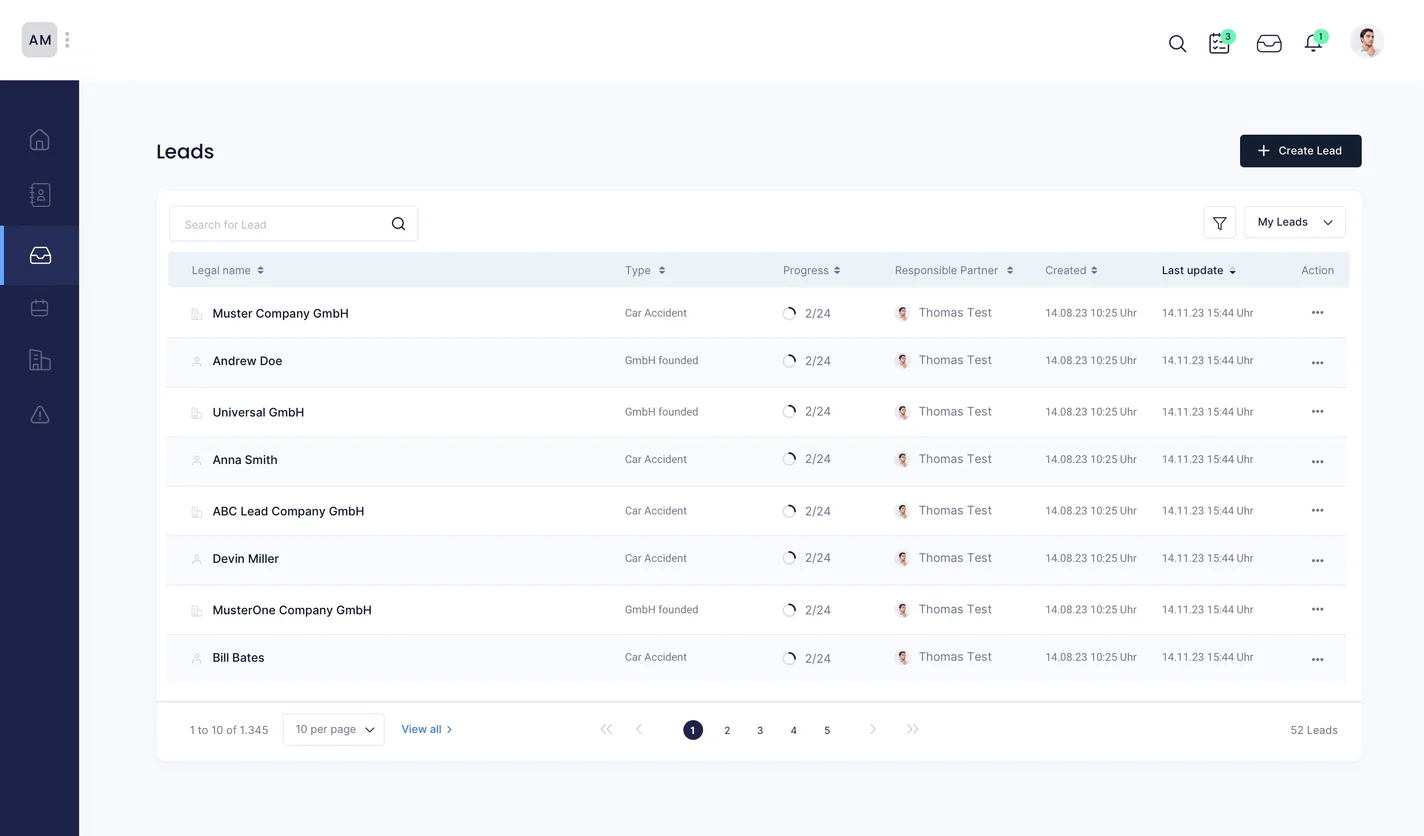Jump to last page double arrow
Image resolution: width=1424 pixels, height=836 pixels.
pos(912,729)
